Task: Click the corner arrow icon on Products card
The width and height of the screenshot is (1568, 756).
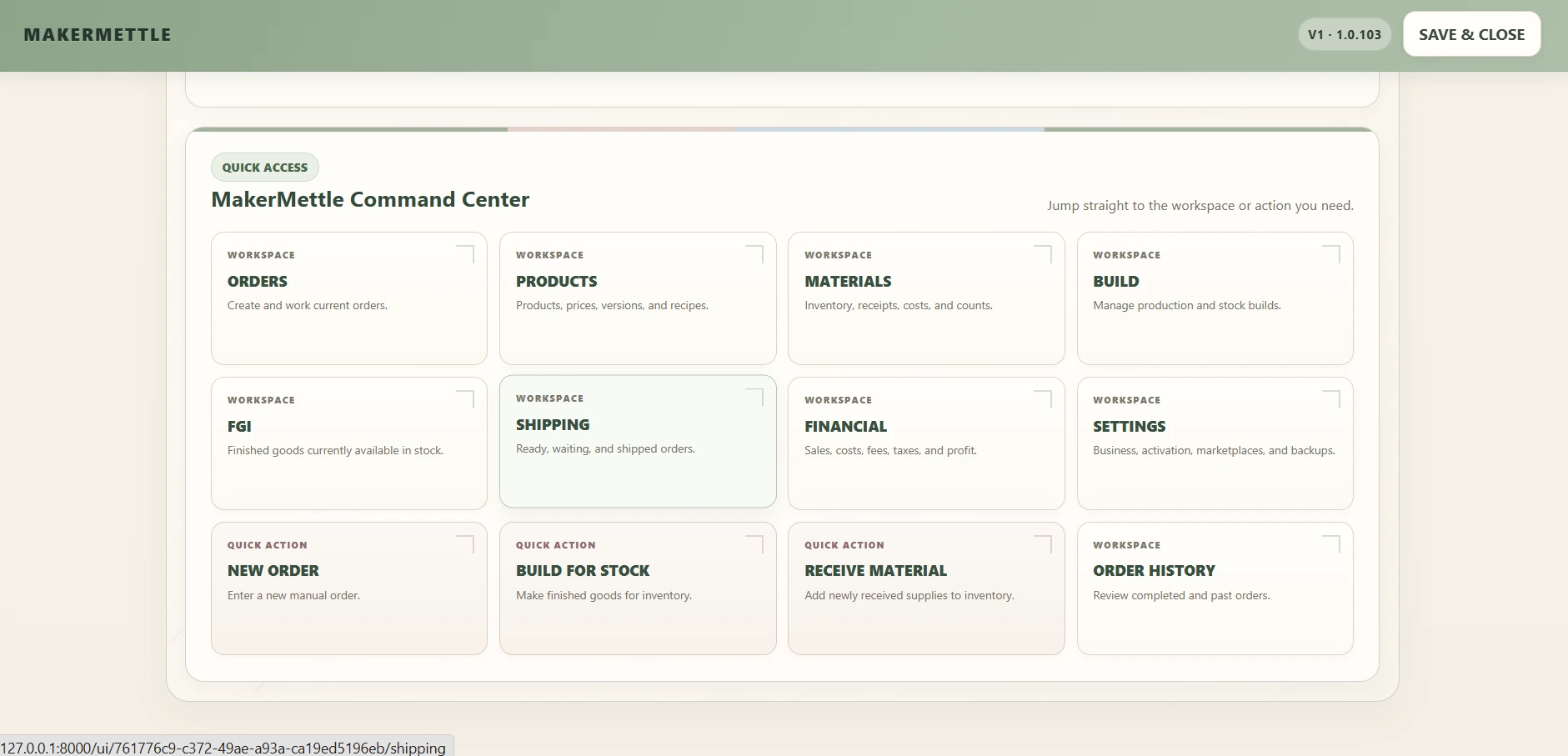Action: [x=754, y=254]
